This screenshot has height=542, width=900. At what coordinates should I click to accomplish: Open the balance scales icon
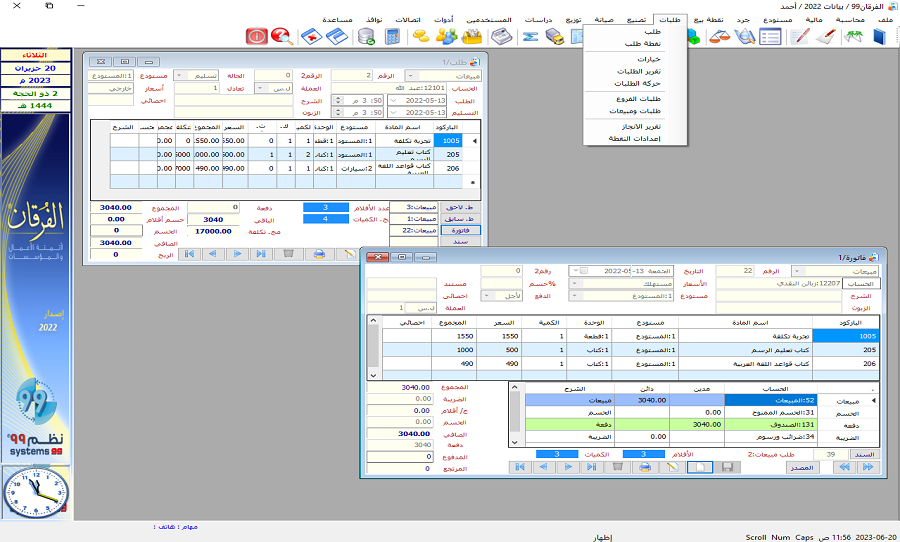719,37
